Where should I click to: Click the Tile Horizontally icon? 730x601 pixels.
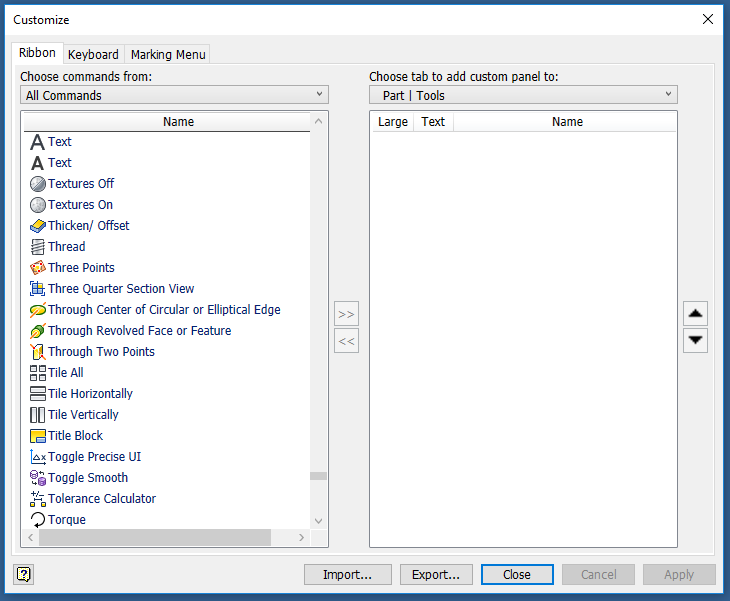38,394
